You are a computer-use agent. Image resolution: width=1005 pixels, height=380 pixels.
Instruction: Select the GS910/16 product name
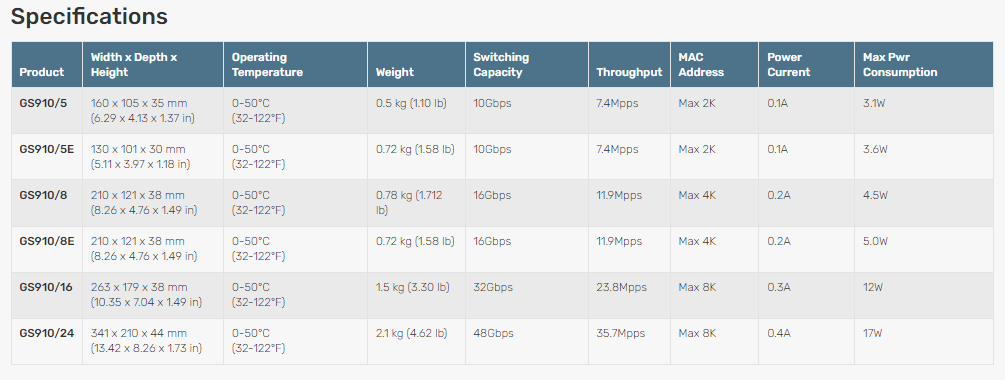(x=46, y=288)
